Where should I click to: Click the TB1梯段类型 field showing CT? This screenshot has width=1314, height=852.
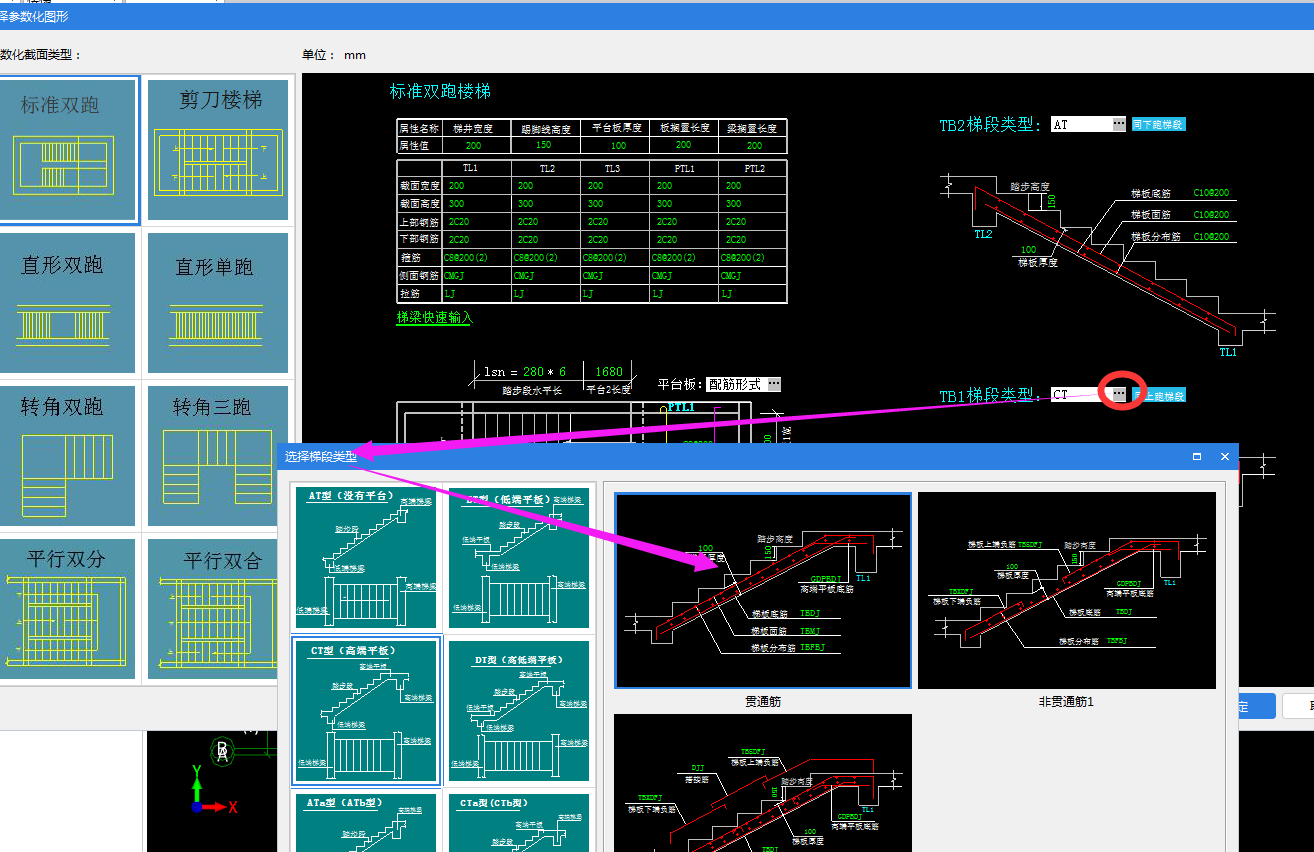click(x=1080, y=394)
